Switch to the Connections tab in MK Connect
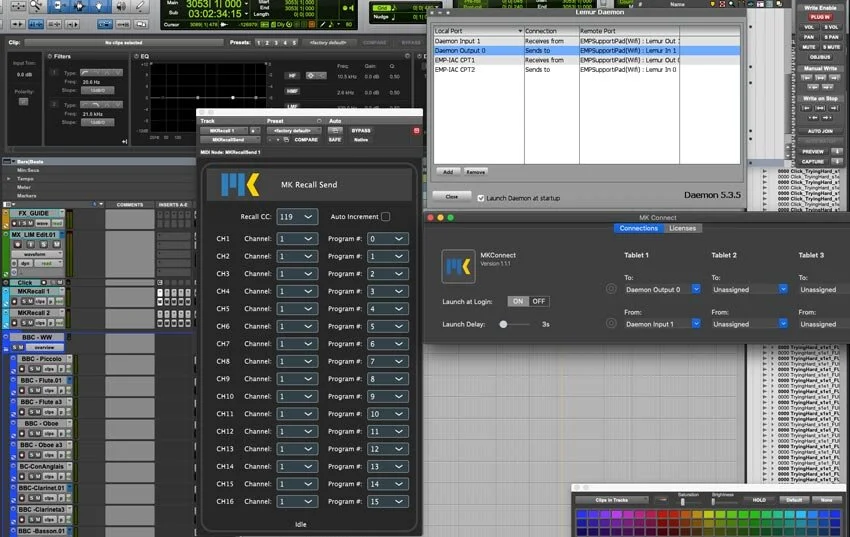Viewport: 850px width, 537px height. coord(638,228)
